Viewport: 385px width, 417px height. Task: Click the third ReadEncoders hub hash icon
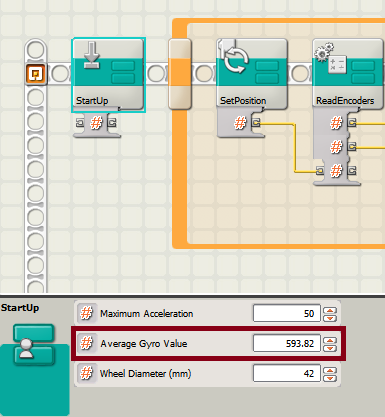(336, 171)
